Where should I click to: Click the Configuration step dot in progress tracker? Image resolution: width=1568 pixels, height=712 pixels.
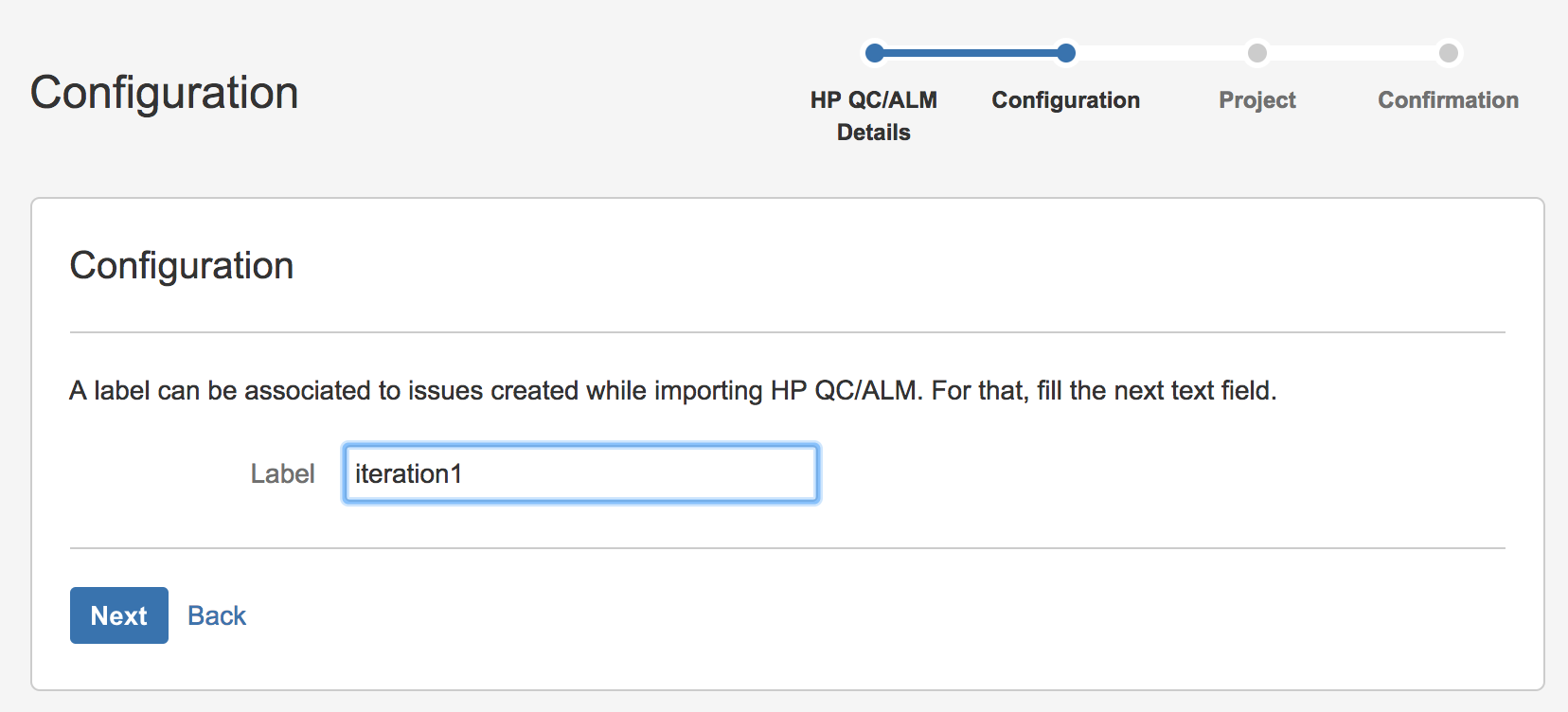1066,53
